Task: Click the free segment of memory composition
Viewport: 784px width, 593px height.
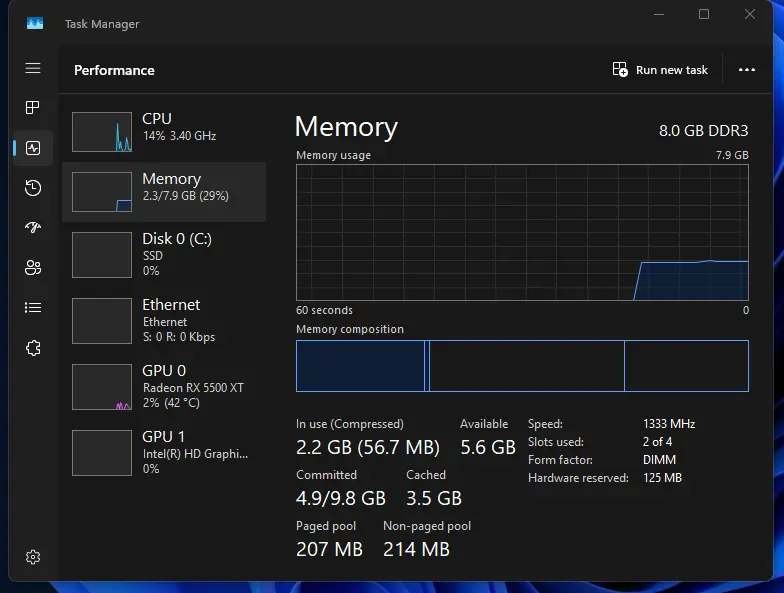Action: [x=686, y=366]
